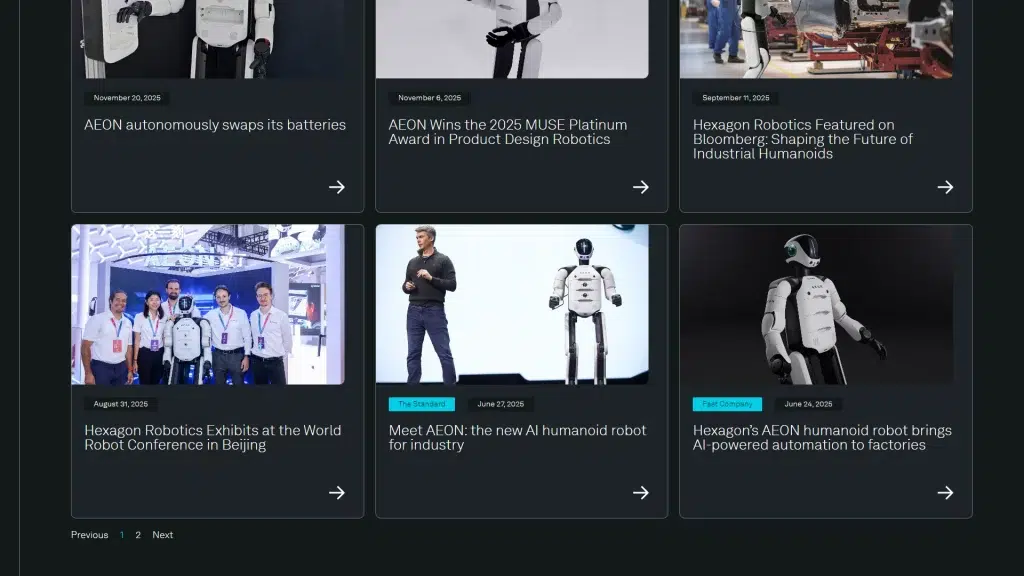Open the AEON Wins MUSE Platinum Award headline
The height and width of the screenshot is (576, 1024).
[x=508, y=132]
